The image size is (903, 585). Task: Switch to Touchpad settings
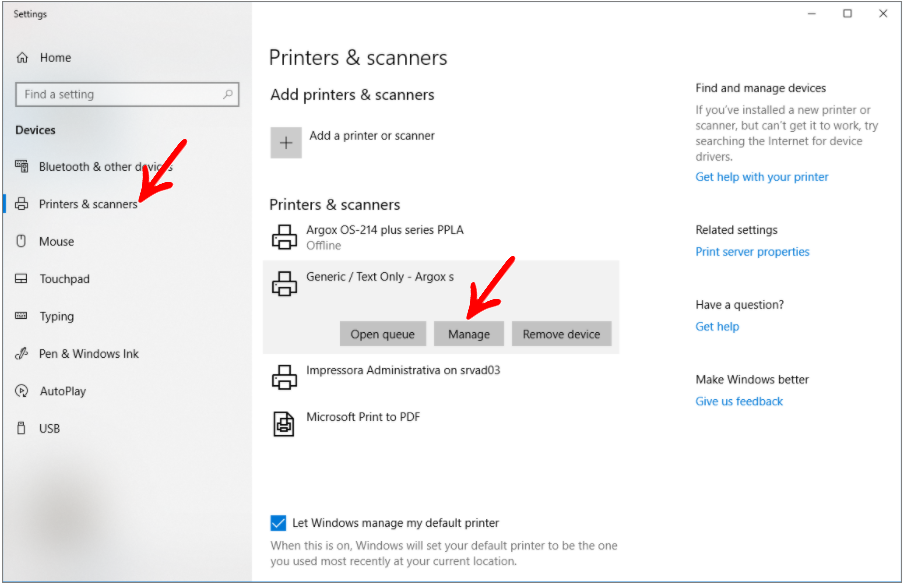pyautogui.click(x=64, y=279)
